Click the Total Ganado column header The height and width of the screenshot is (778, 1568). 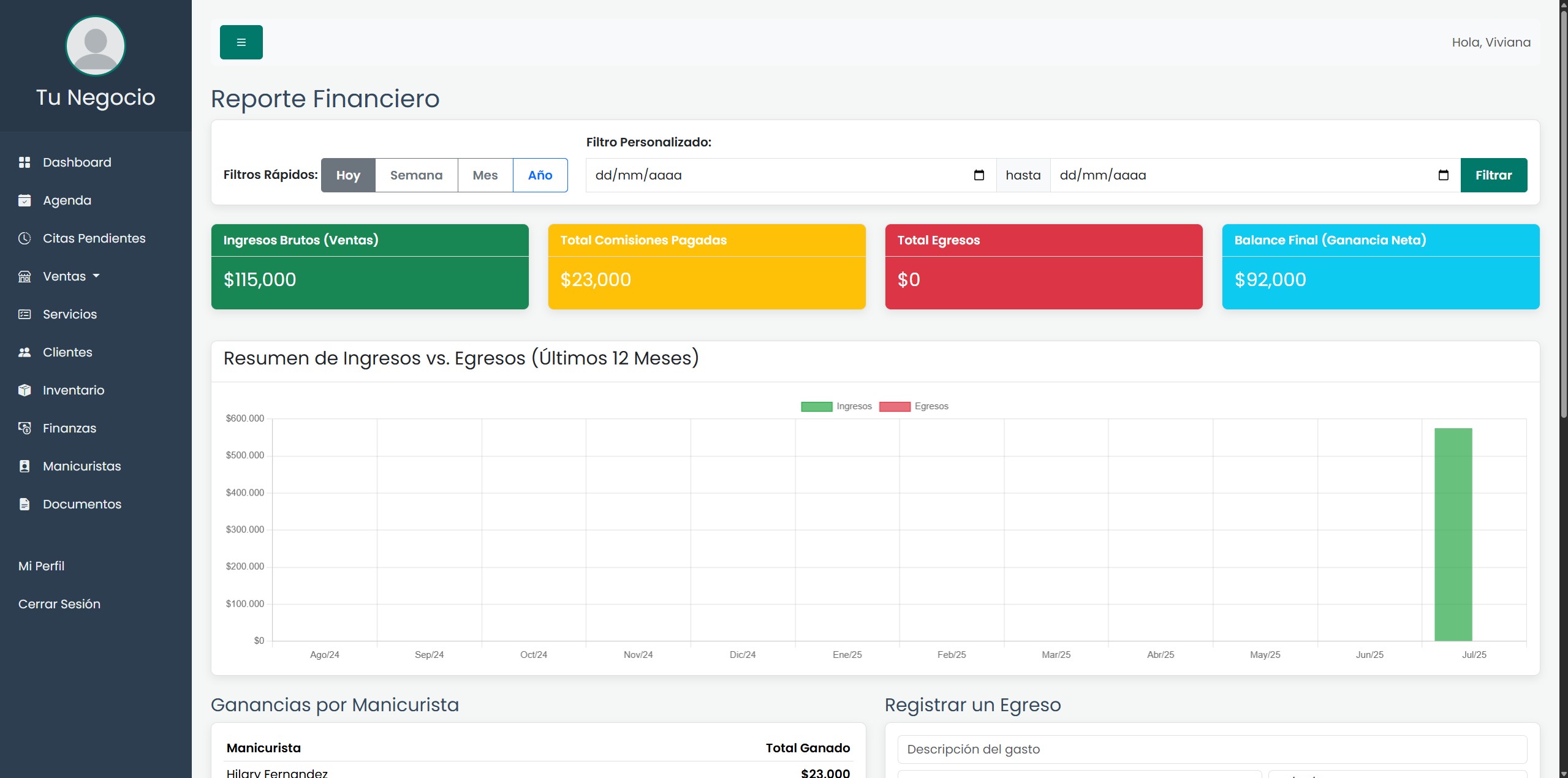pos(808,748)
